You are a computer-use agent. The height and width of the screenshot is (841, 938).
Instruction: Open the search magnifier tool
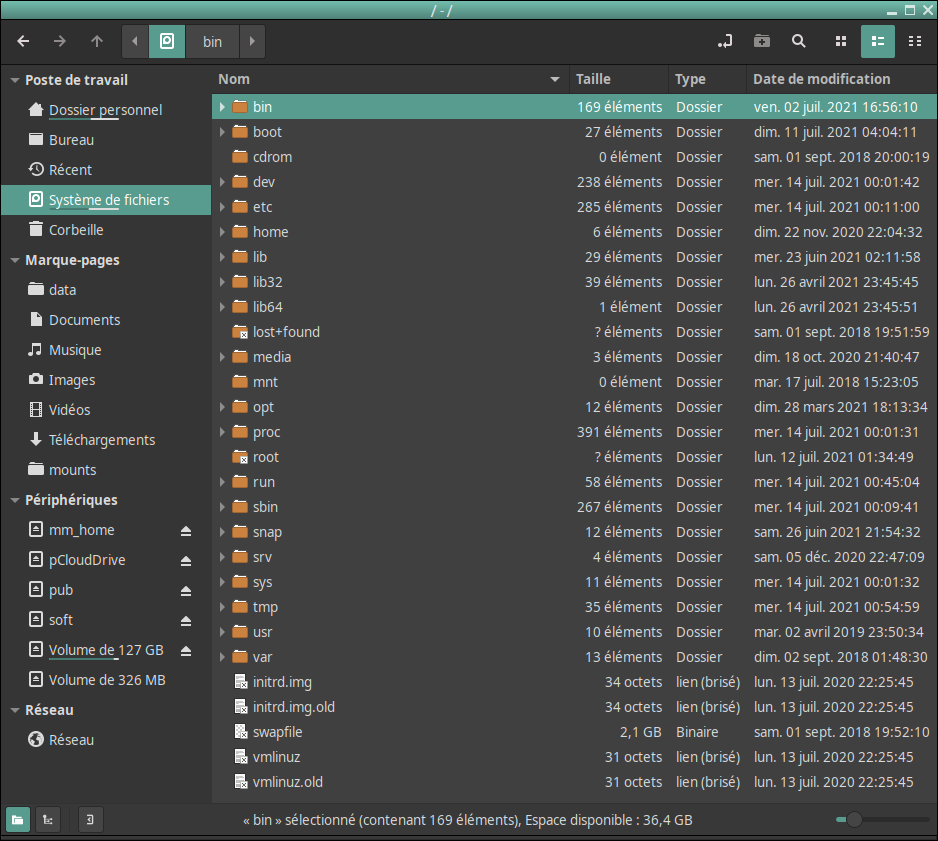799,41
